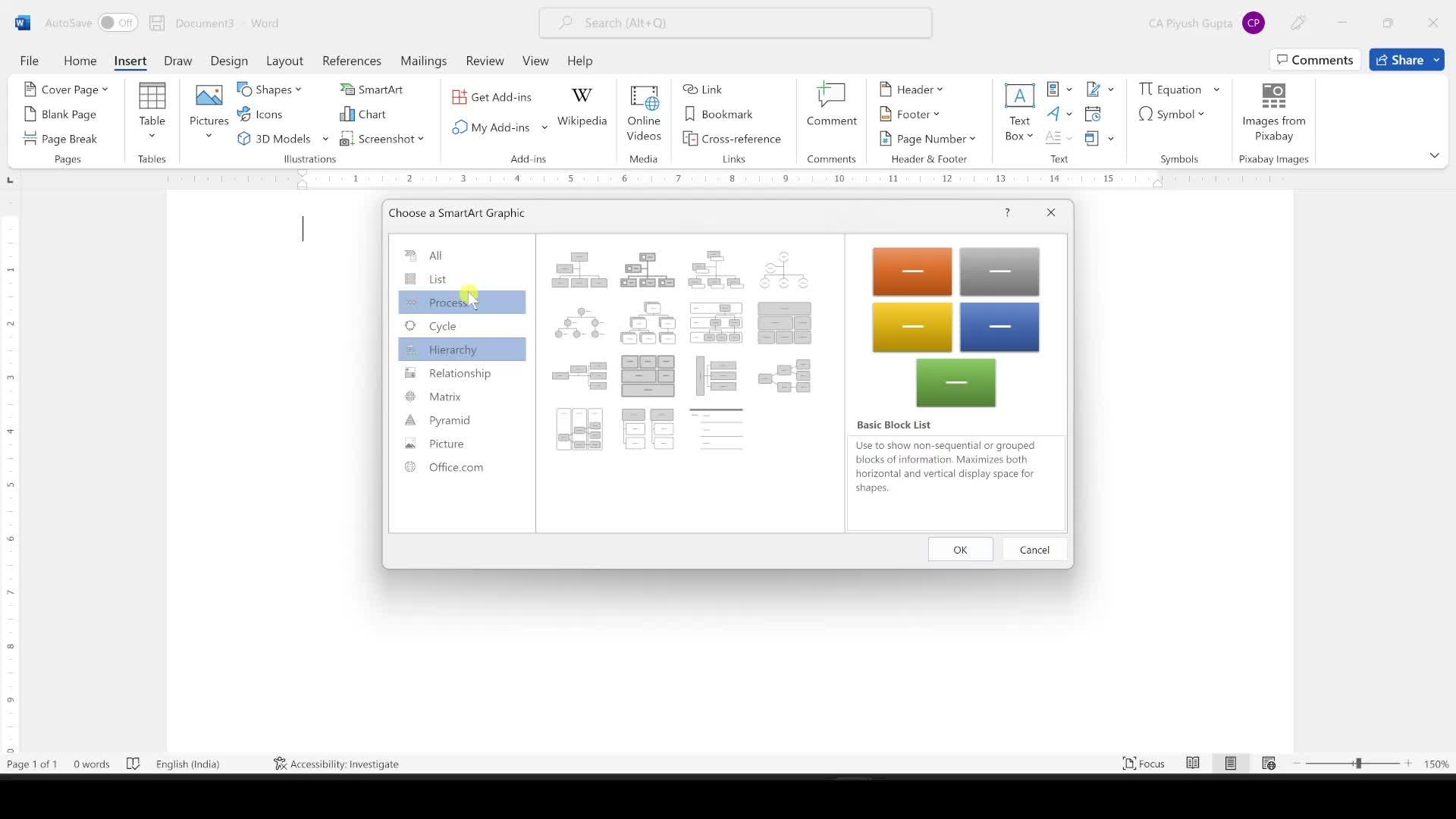Click the Comments button
Viewport: 1456px width, 819px height.
tap(1315, 60)
